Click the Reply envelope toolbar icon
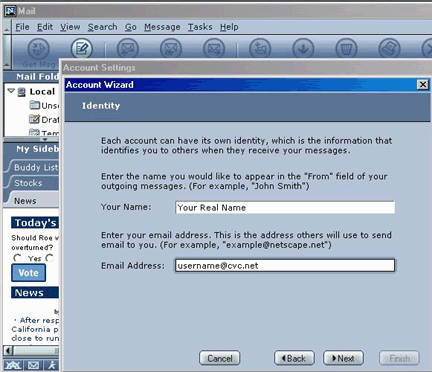The height and width of the screenshot is (372, 432). click(x=128, y=49)
